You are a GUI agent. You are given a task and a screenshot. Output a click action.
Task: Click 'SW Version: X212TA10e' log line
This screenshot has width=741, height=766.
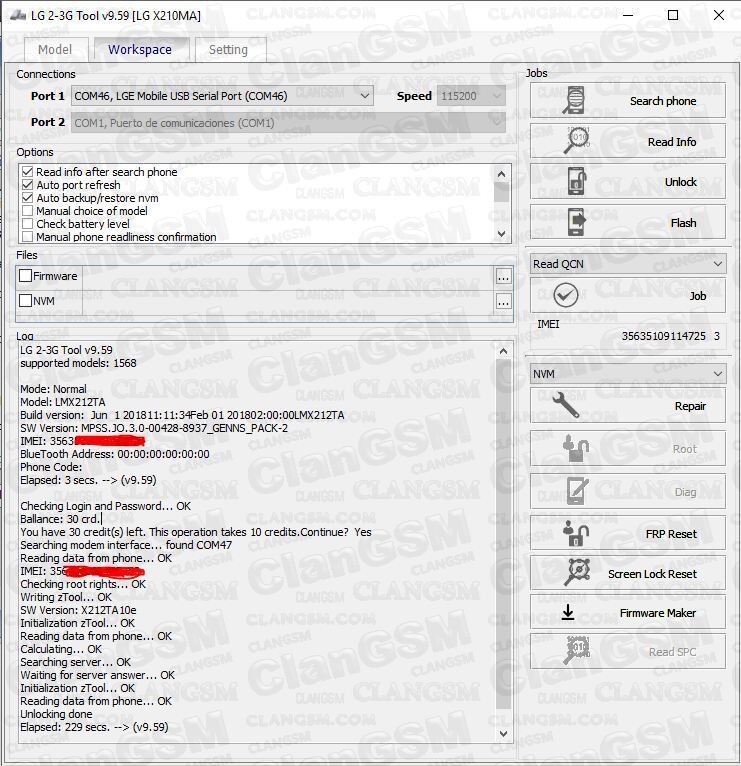(78, 610)
